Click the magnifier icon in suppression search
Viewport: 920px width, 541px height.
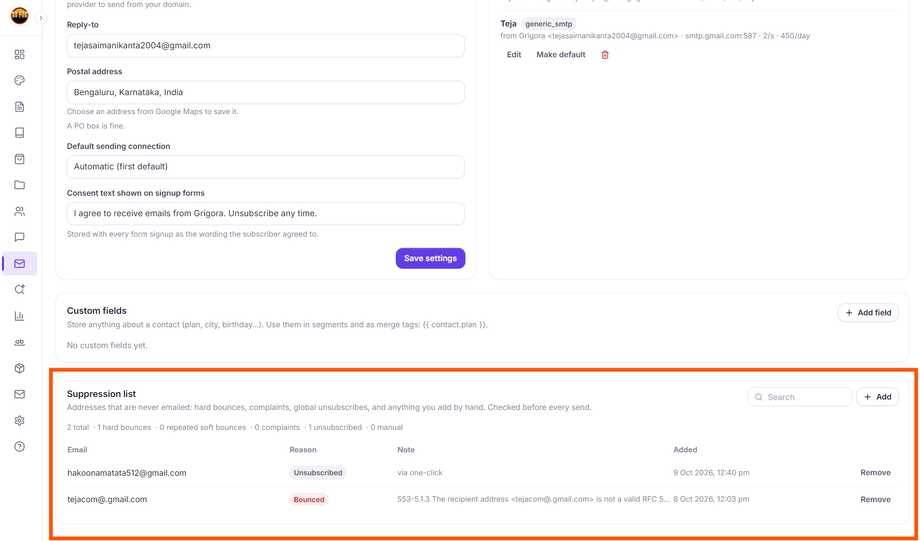pyautogui.click(x=759, y=397)
